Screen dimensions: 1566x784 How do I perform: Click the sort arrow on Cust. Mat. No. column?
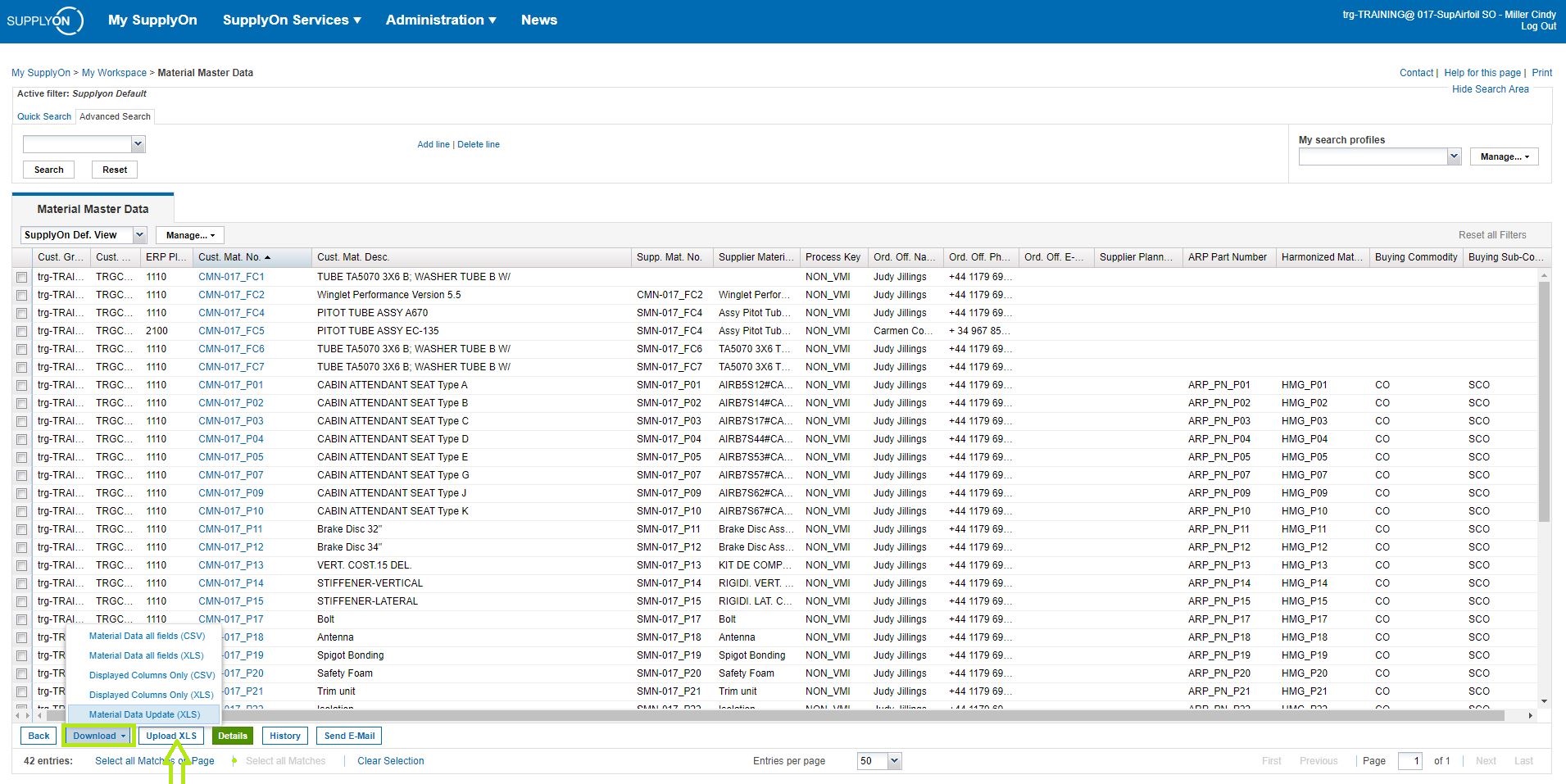point(268,258)
